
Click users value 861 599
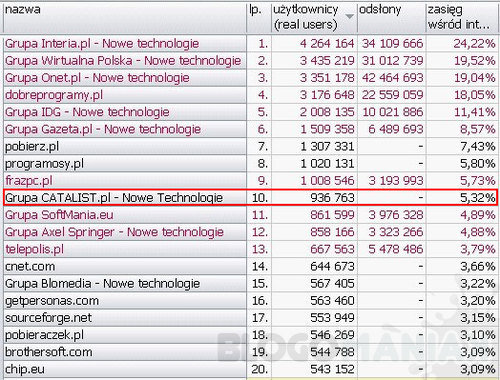(332, 215)
